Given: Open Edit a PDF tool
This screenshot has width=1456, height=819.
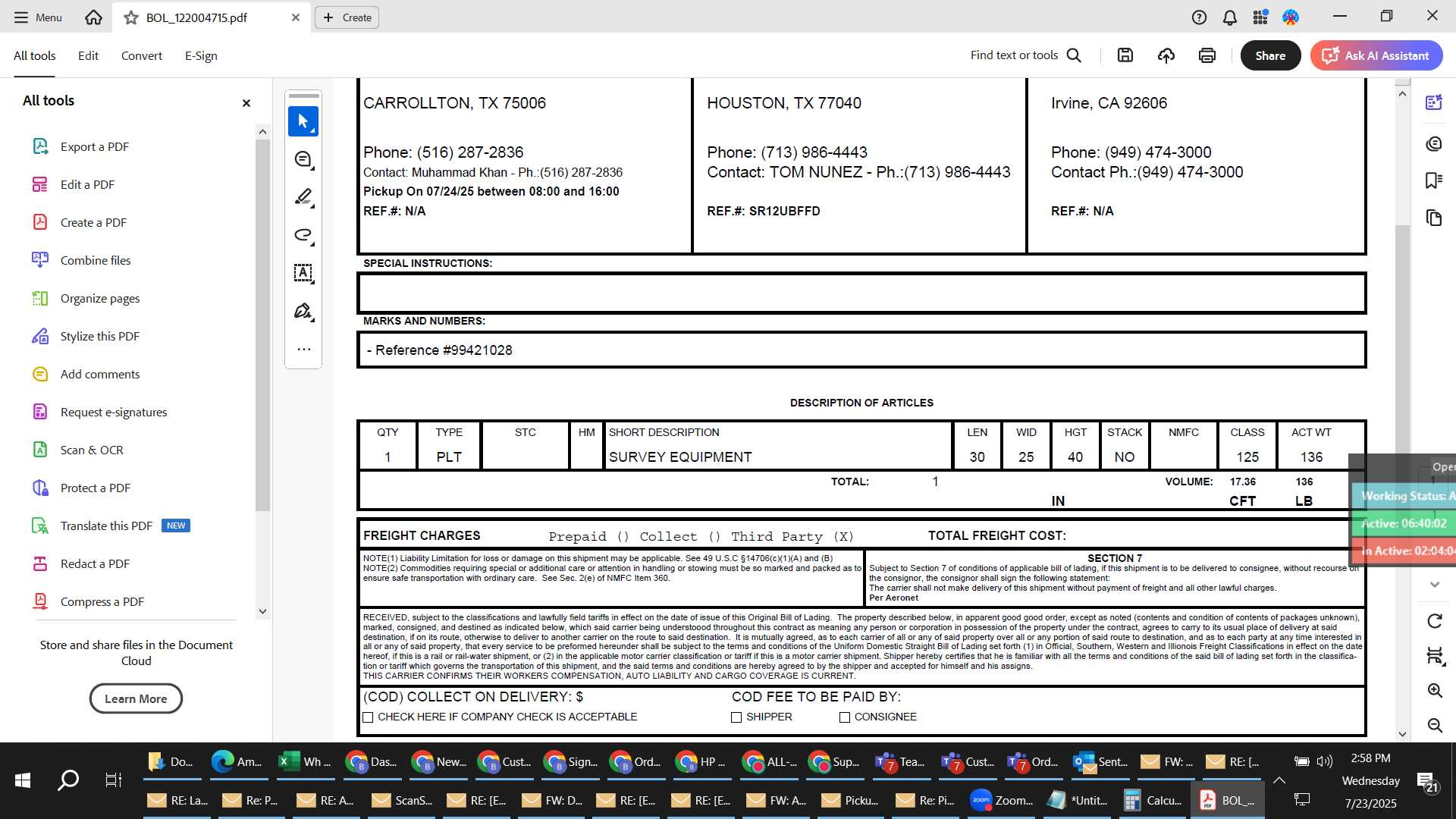Looking at the screenshot, I should [x=87, y=184].
